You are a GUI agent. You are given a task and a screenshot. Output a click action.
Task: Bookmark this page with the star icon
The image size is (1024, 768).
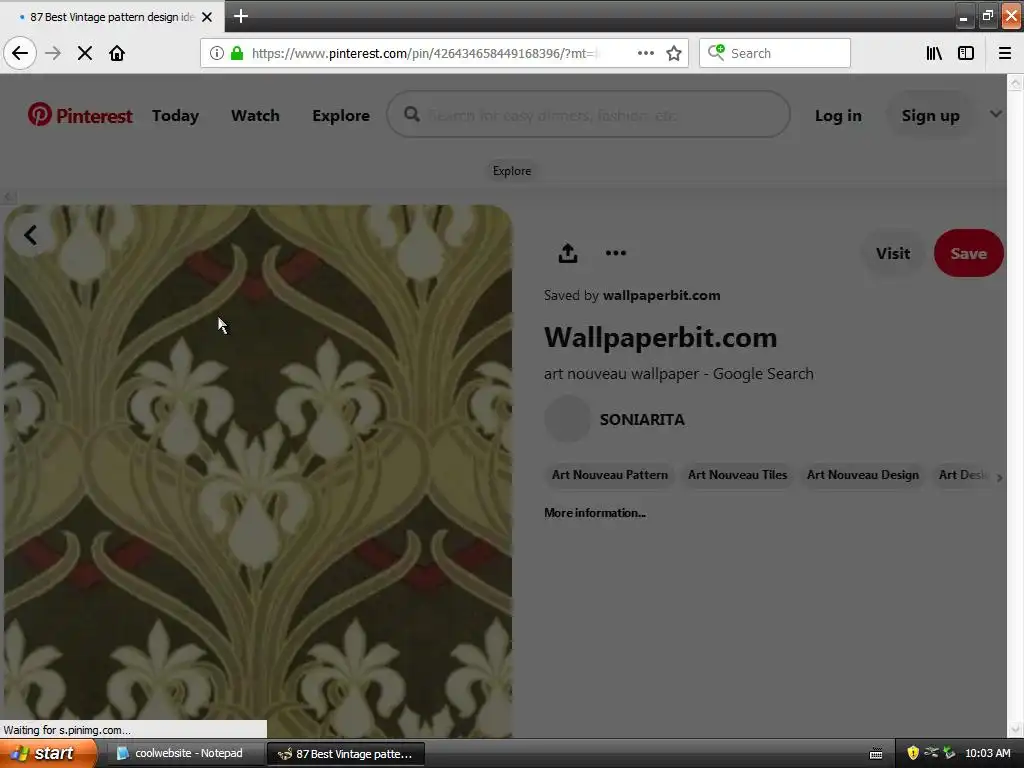pyautogui.click(x=674, y=53)
